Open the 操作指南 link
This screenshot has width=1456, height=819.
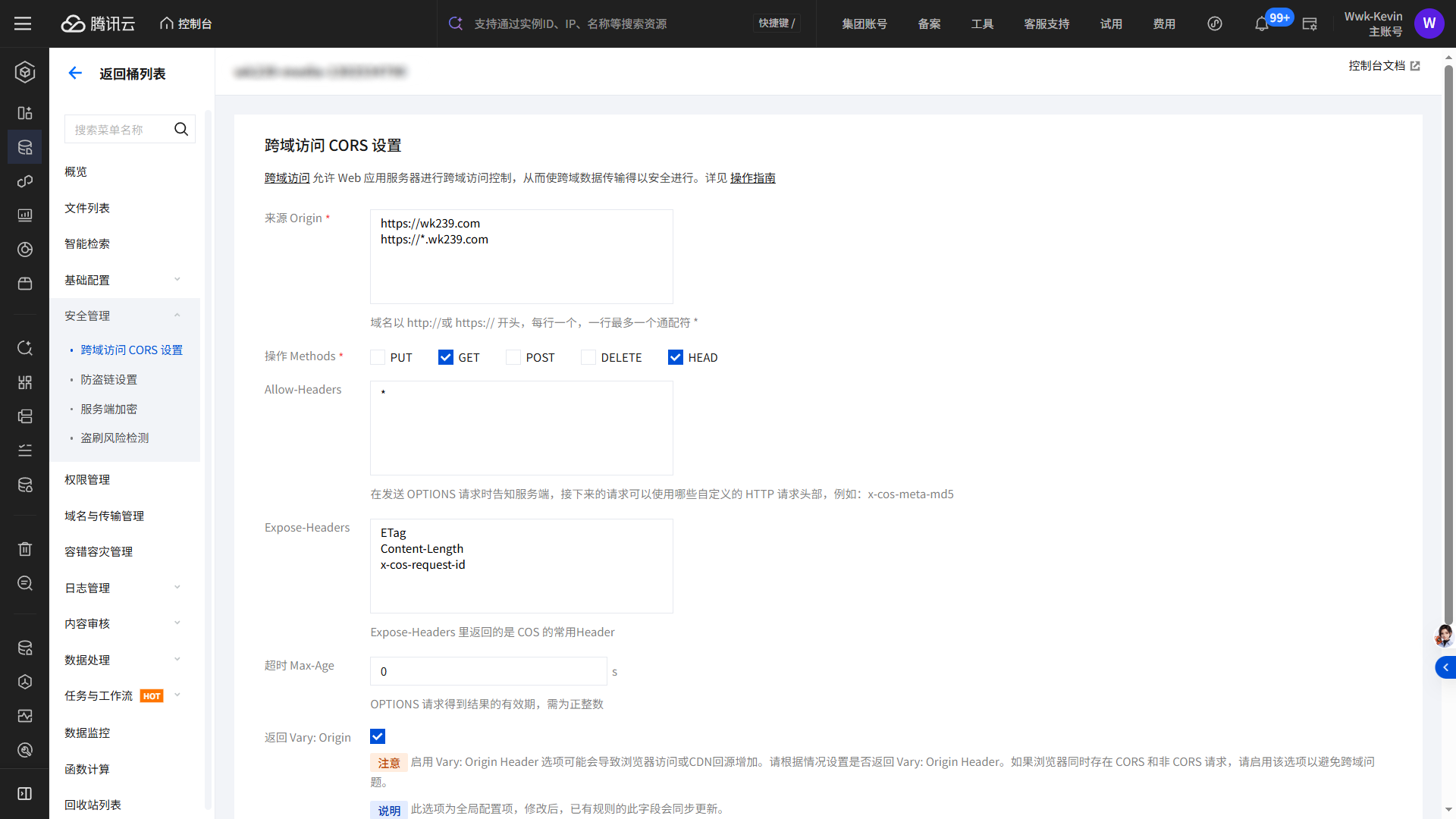coord(752,177)
